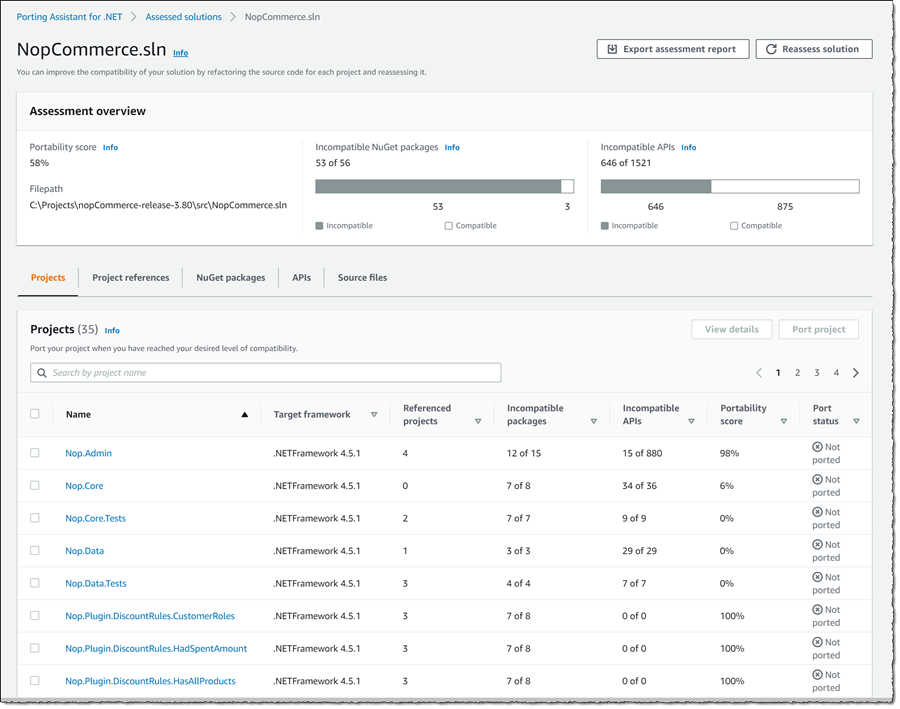This screenshot has width=900, height=709.
Task: Open the Nop.Data.Tests project link
Action: point(96,583)
